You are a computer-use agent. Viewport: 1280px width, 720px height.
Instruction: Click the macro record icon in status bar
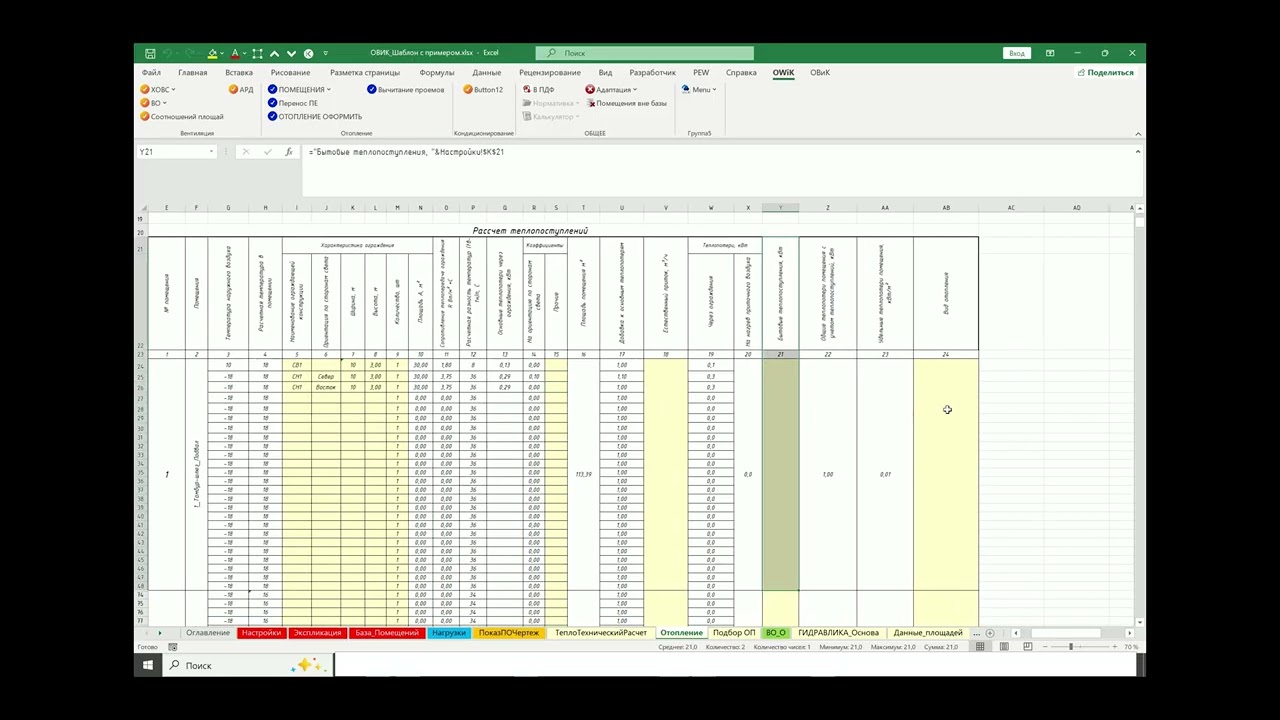pos(173,647)
